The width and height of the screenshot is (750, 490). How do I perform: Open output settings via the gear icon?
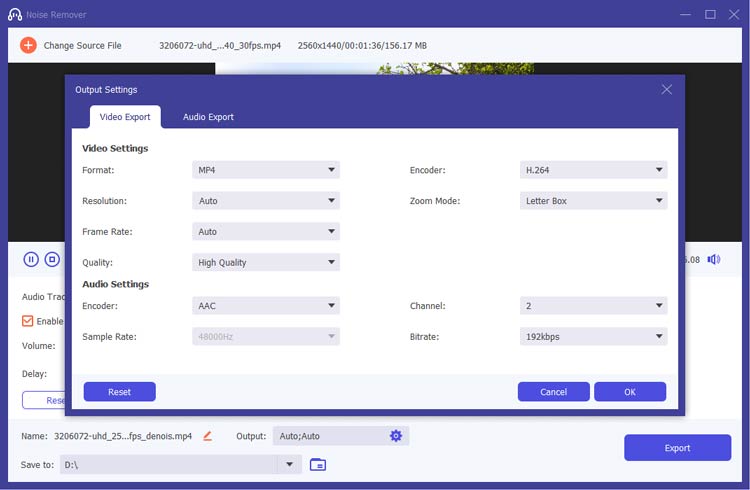396,436
